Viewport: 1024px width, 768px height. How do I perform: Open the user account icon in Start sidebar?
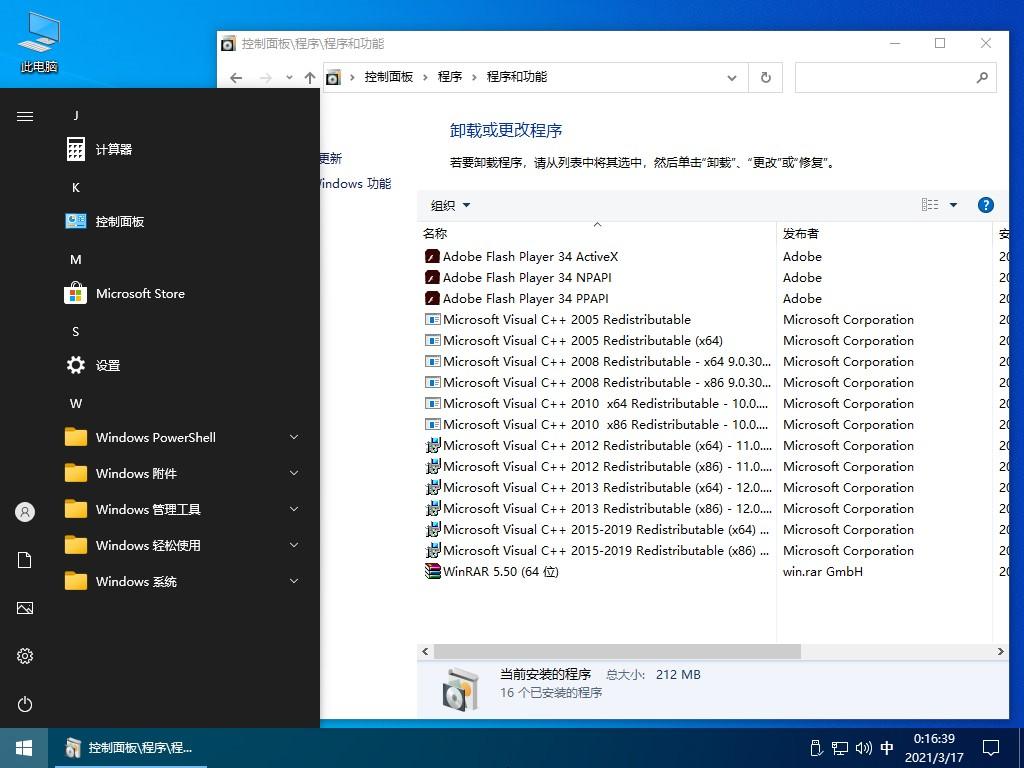click(x=25, y=512)
